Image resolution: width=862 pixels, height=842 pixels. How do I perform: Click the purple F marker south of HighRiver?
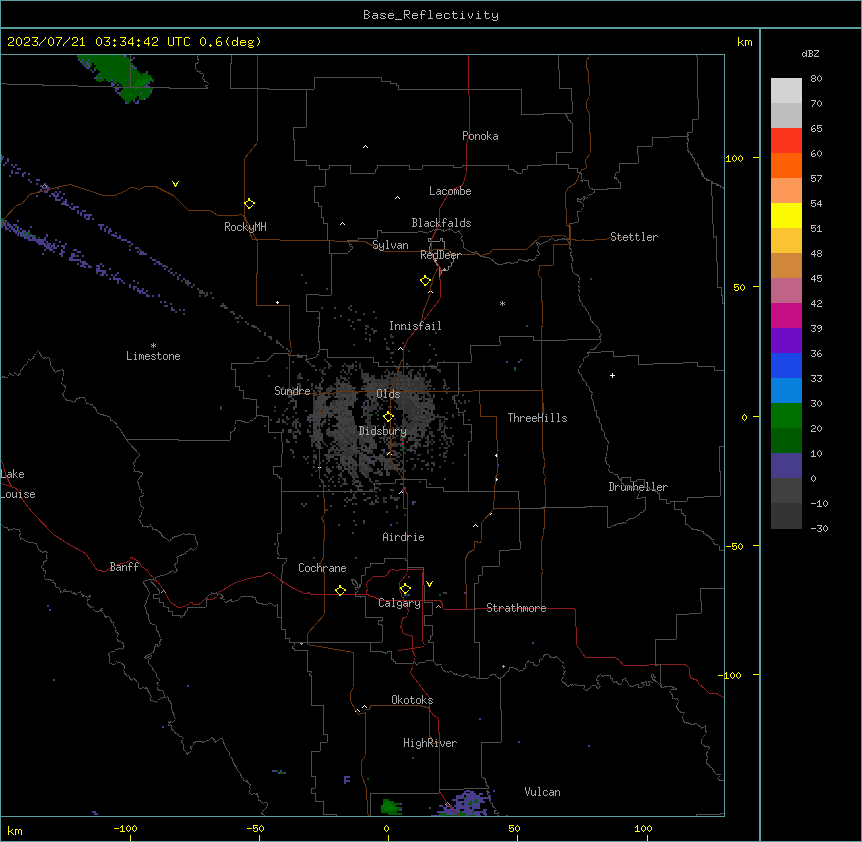click(347, 779)
